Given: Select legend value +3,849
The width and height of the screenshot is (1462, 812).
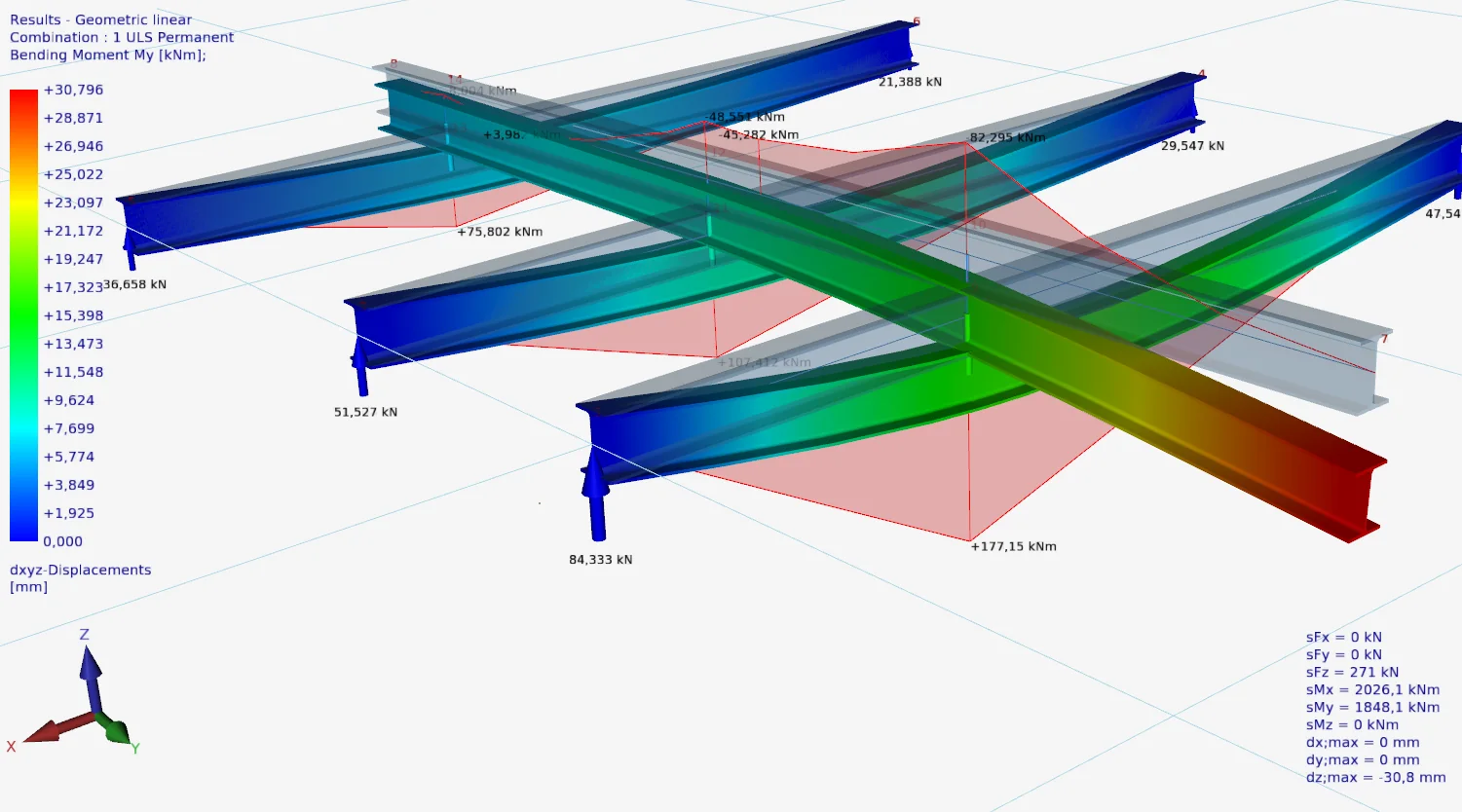Looking at the screenshot, I should [x=69, y=485].
